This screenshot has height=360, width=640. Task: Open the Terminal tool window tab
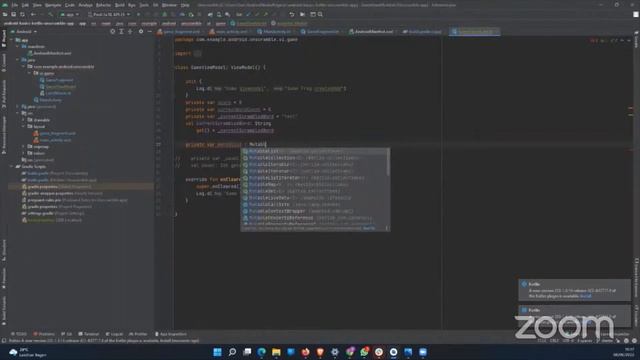coord(89,334)
